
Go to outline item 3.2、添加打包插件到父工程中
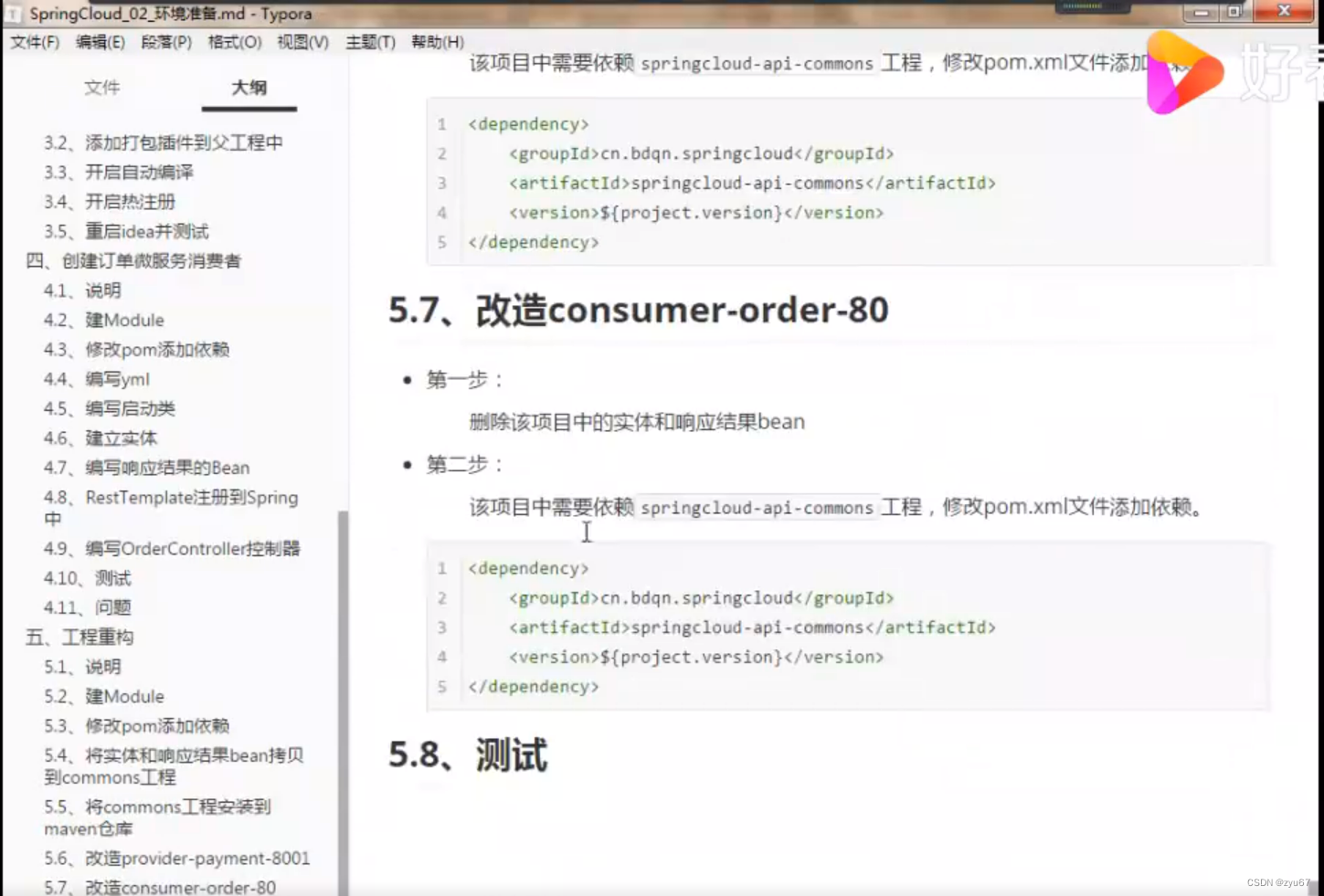point(164,142)
